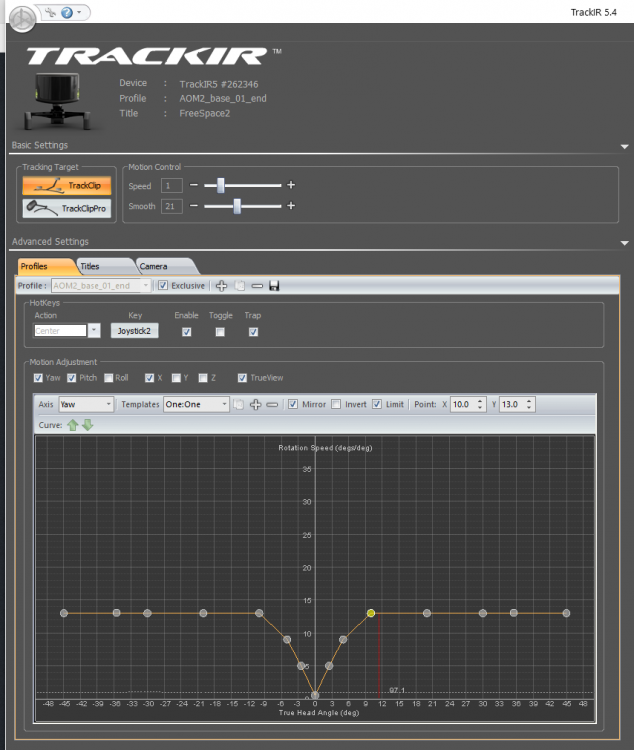
Task: Collapse the Basic Settings section
Action: [624, 146]
